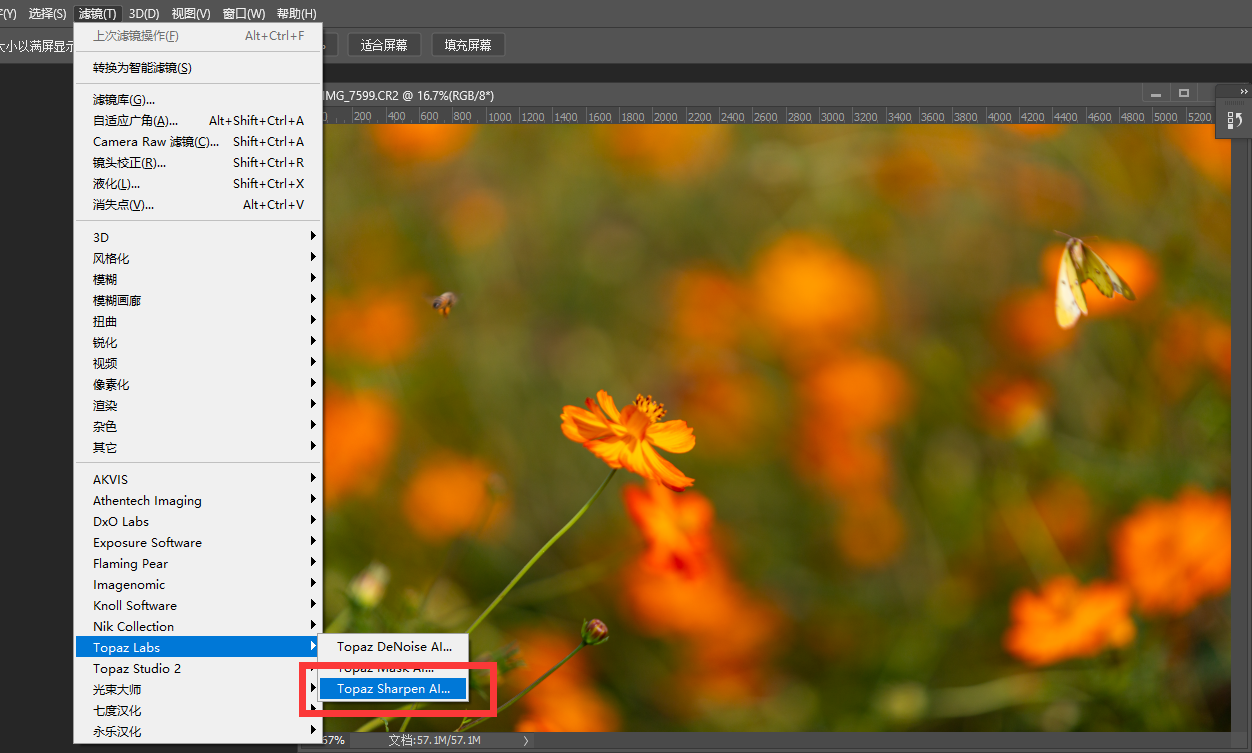Click the 填充屏幕 fill screen button
The image size is (1252, 753).
468,45
